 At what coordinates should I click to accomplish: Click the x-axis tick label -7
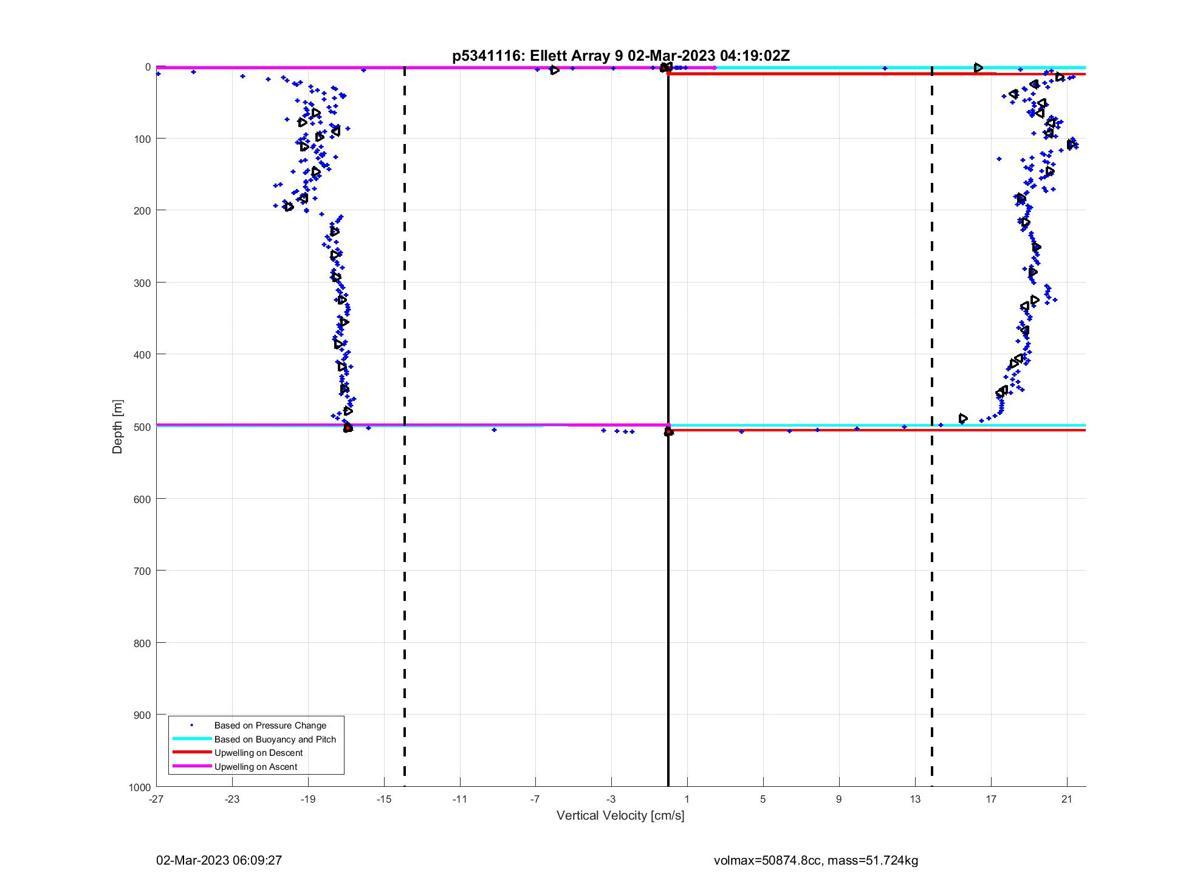tap(535, 799)
